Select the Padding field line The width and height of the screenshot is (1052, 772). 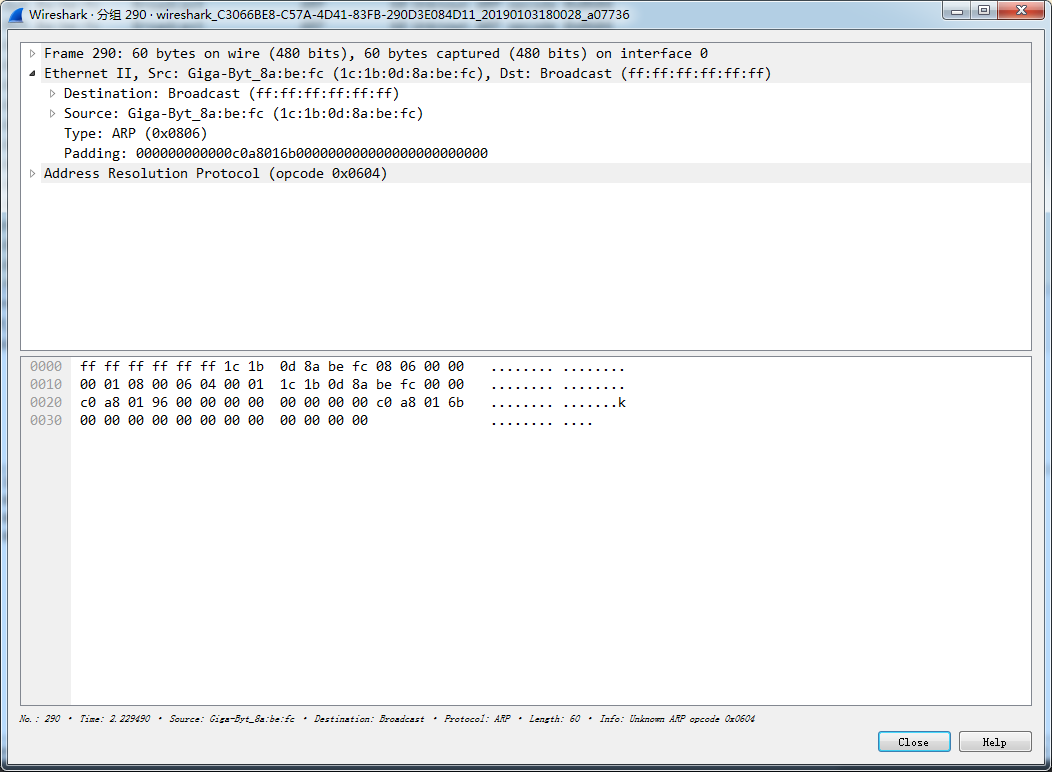point(276,154)
